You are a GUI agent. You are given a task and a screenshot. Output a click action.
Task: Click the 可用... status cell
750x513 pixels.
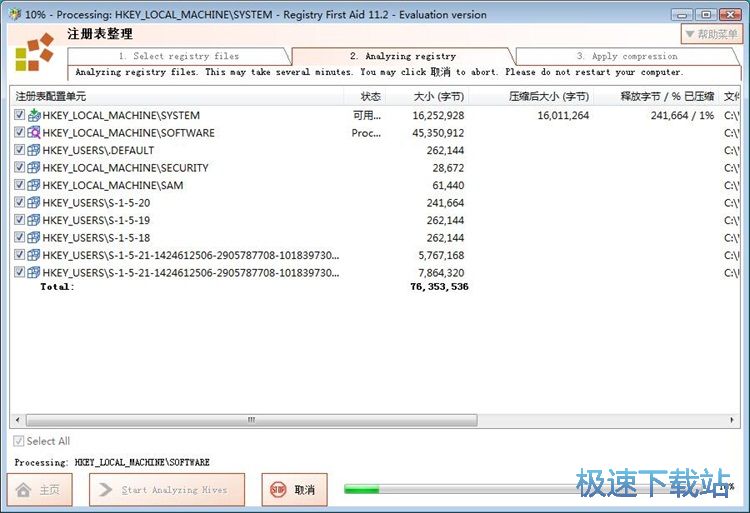click(367, 115)
